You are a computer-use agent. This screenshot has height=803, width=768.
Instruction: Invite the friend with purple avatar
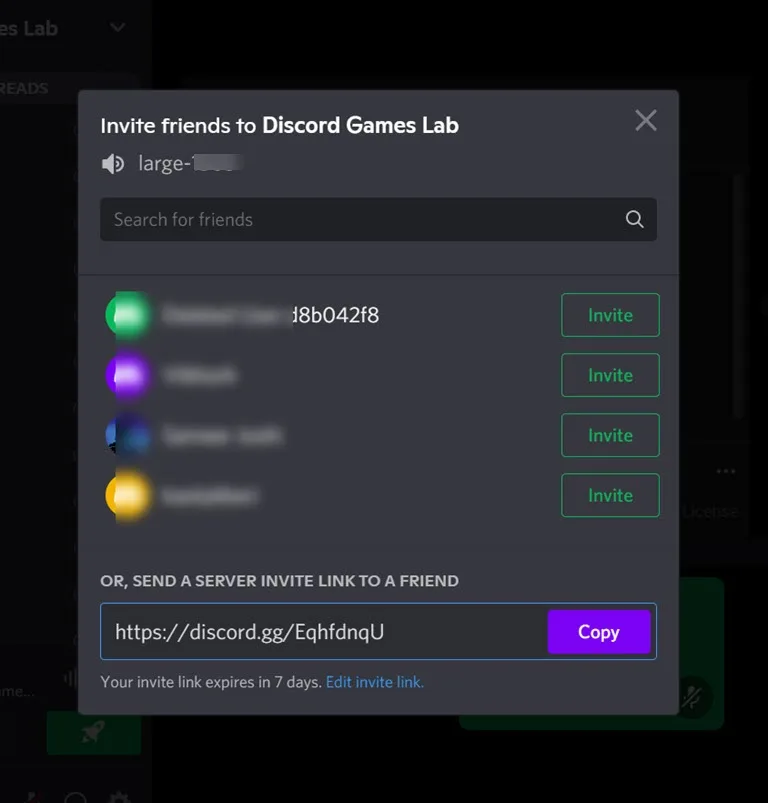610,375
